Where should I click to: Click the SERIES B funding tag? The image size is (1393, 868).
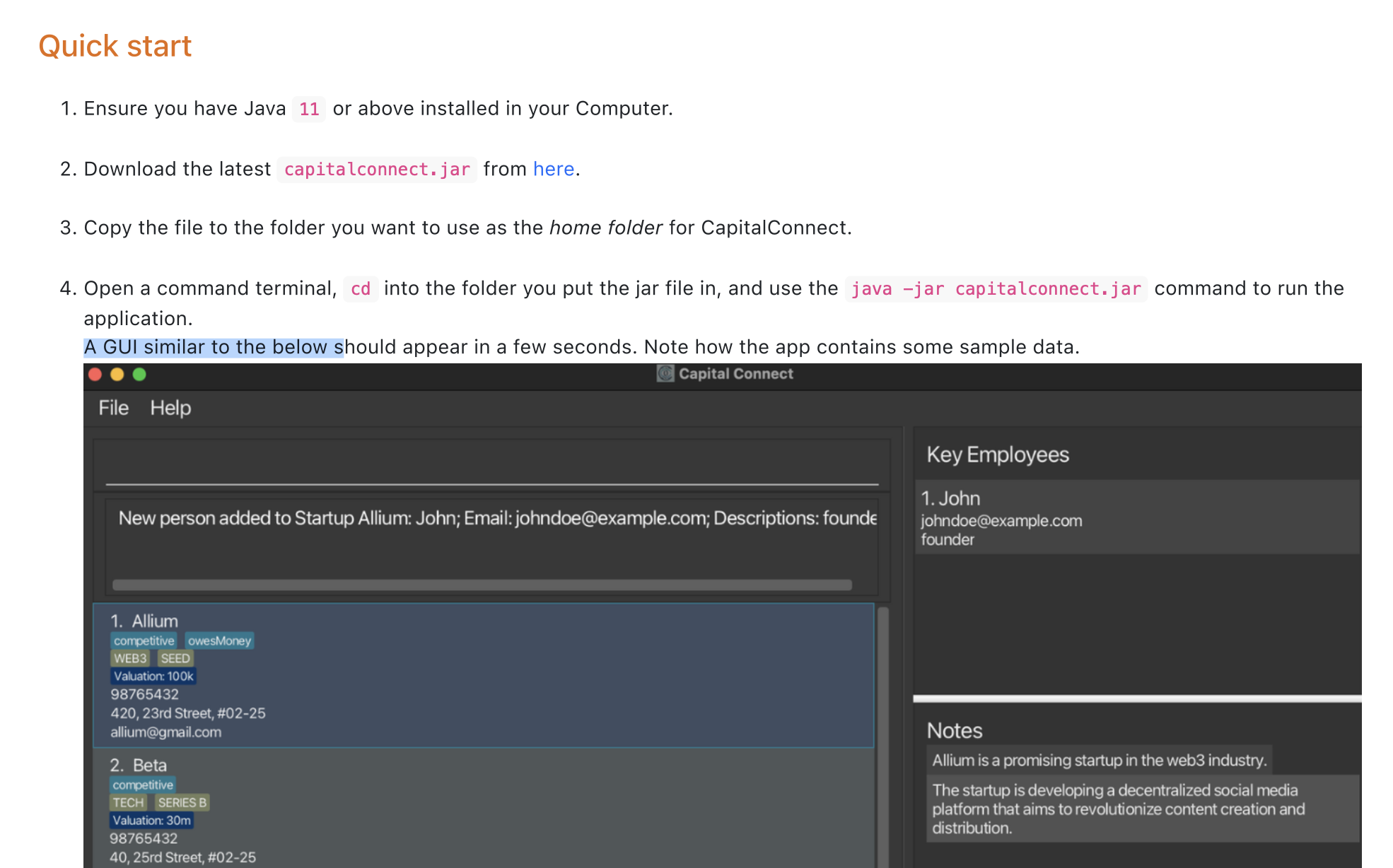[x=182, y=802]
